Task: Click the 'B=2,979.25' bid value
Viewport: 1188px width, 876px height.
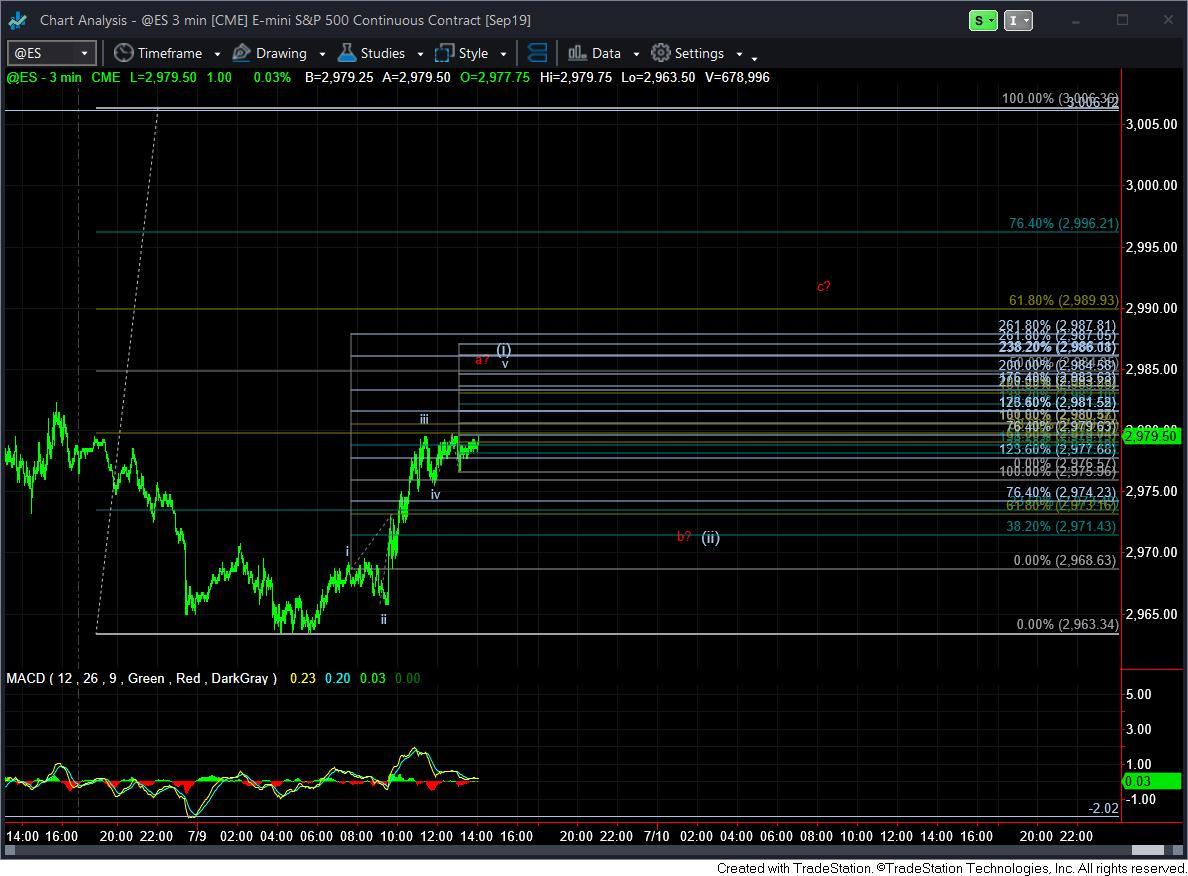Action: pos(339,77)
